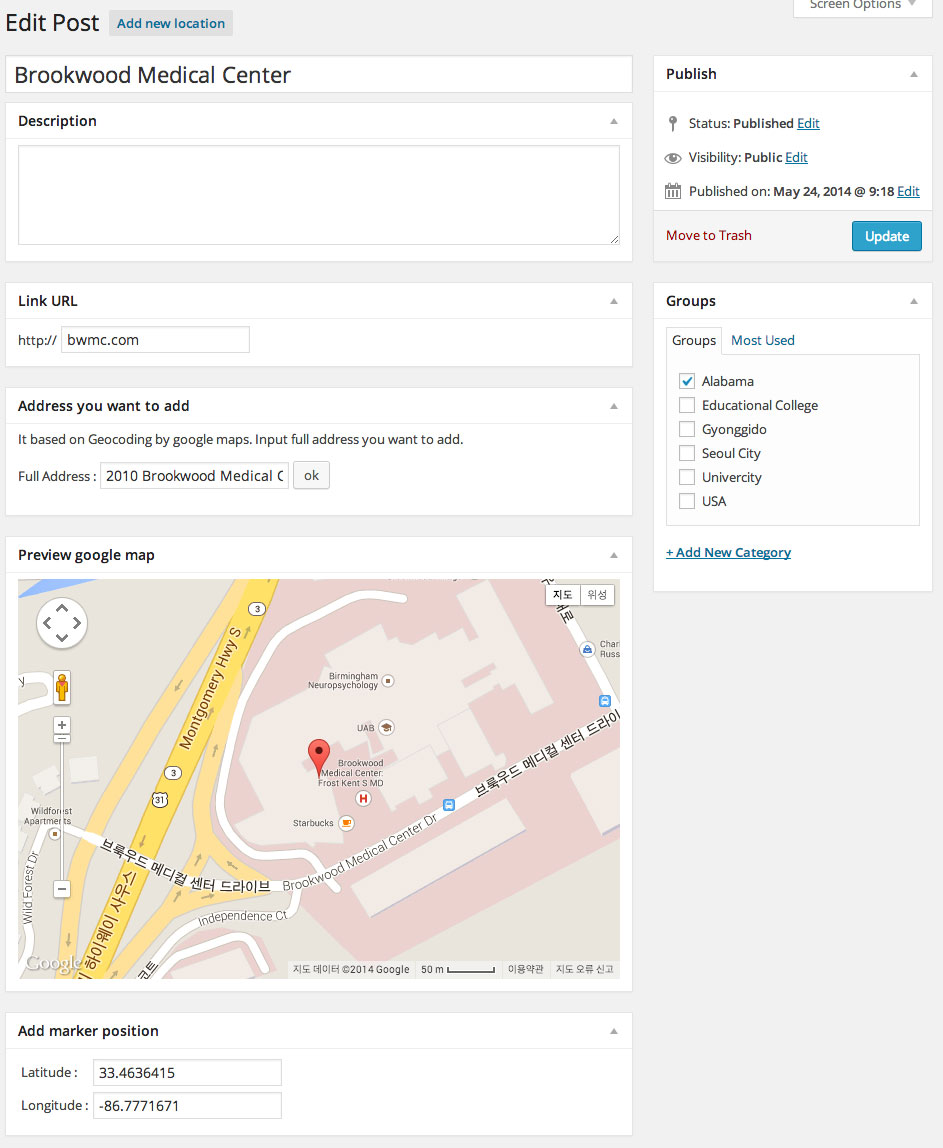Click the Status pin icon in Publish
The height and width of the screenshot is (1148, 943).
[x=673, y=123]
